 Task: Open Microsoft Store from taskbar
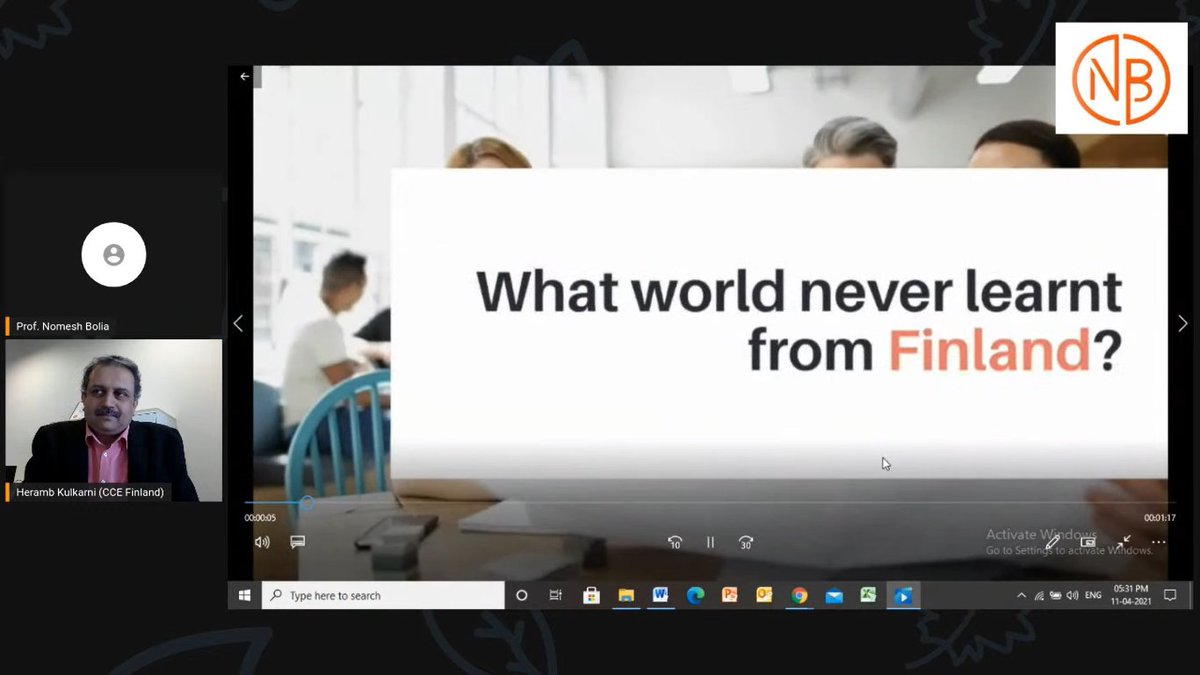coord(591,595)
